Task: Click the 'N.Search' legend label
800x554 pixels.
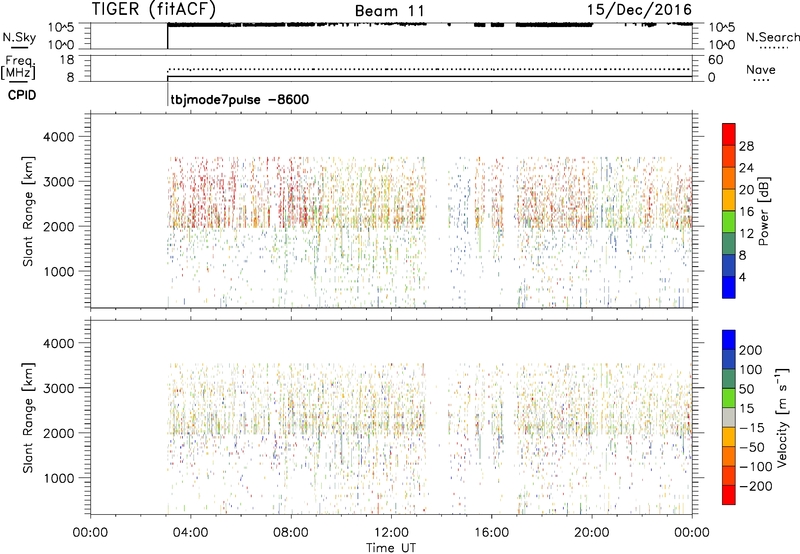Action: 772,37
